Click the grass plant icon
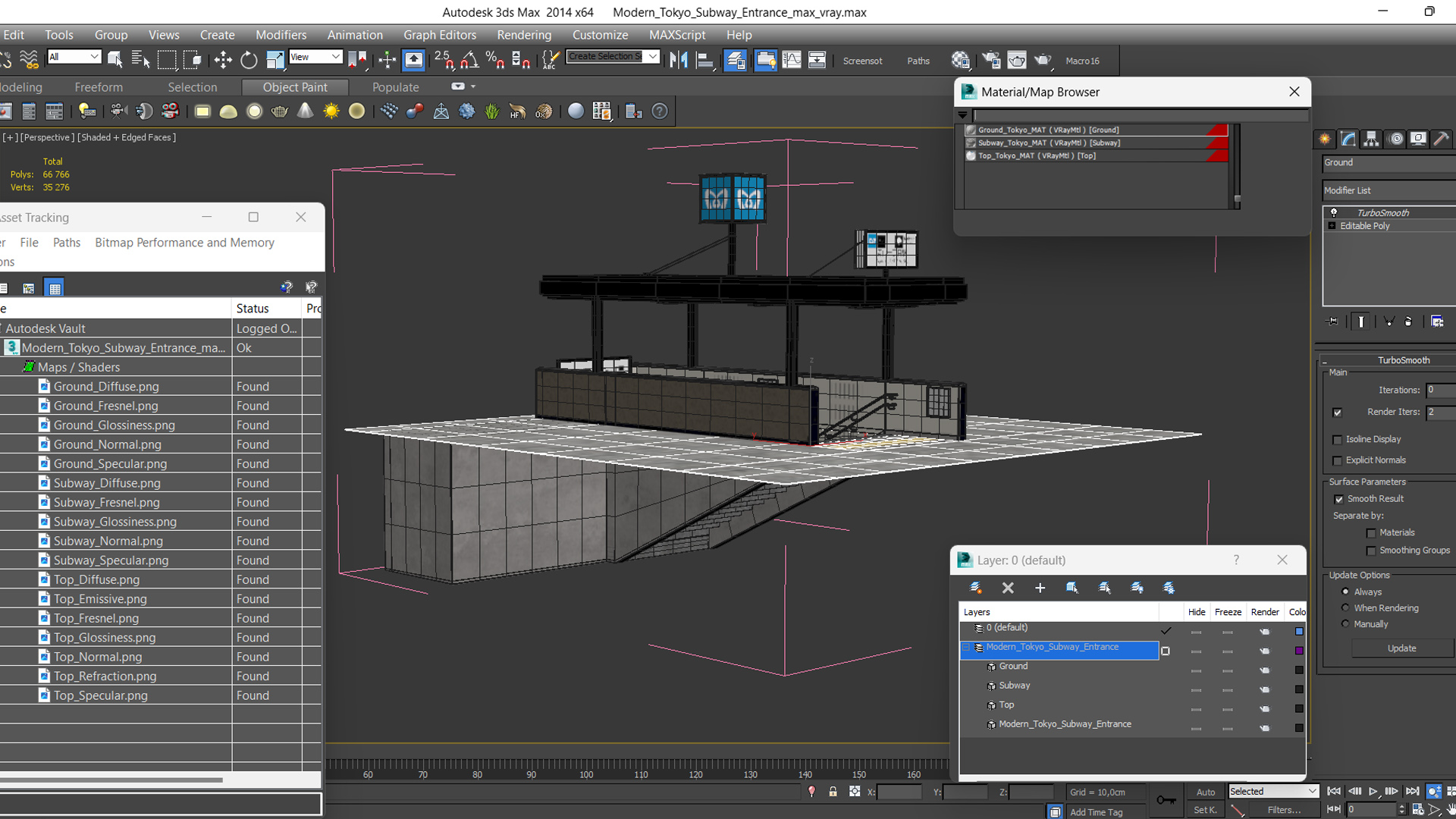Image resolution: width=1456 pixels, height=819 pixels. 492,111
